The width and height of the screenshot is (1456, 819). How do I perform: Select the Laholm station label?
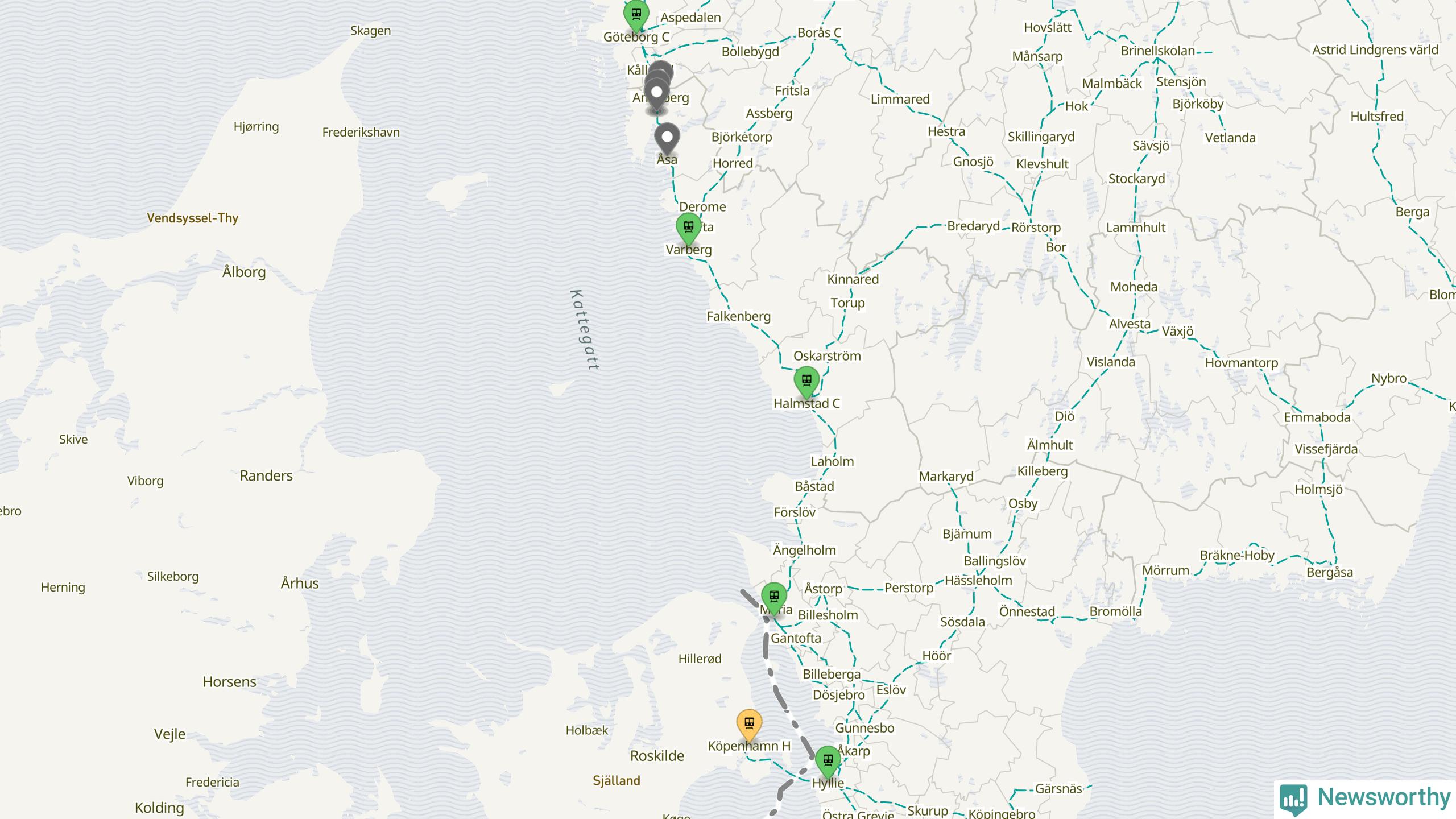tap(832, 461)
